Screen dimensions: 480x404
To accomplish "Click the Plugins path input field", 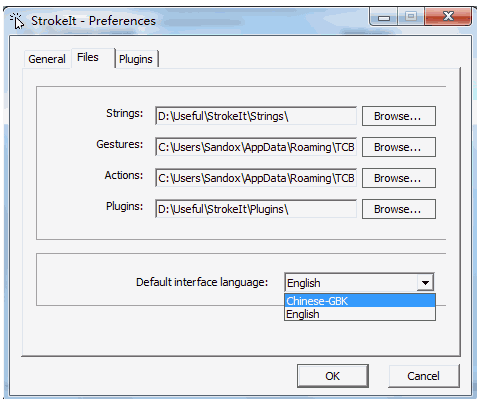I will pyautogui.click(x=256, y=209).
